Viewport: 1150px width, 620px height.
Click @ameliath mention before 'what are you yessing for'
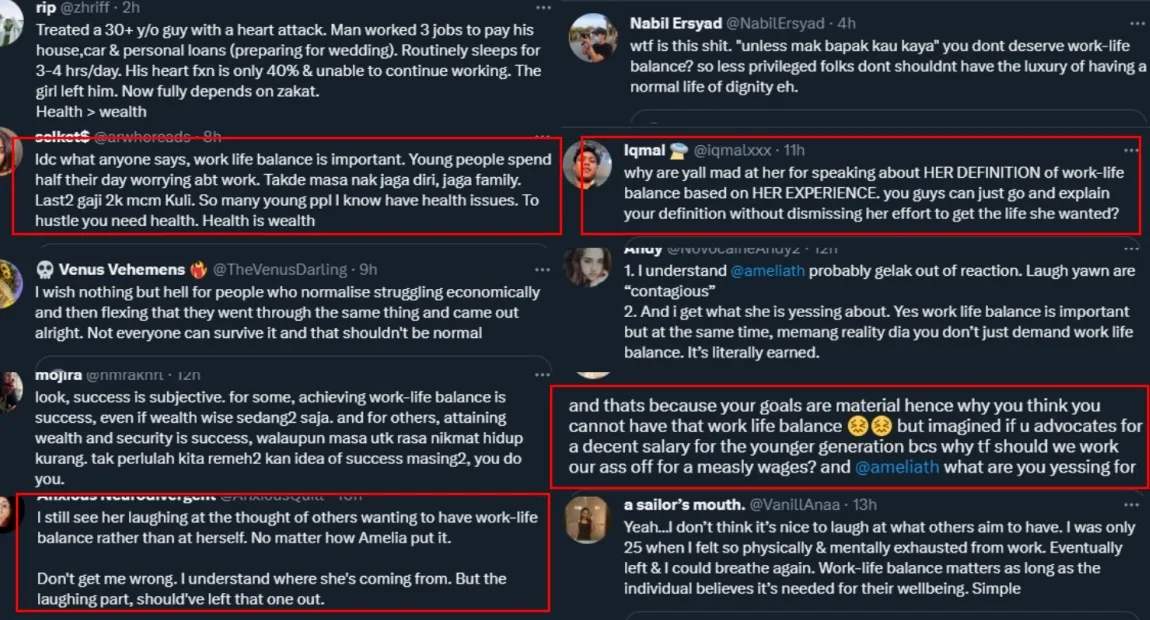tap(896, 466)
